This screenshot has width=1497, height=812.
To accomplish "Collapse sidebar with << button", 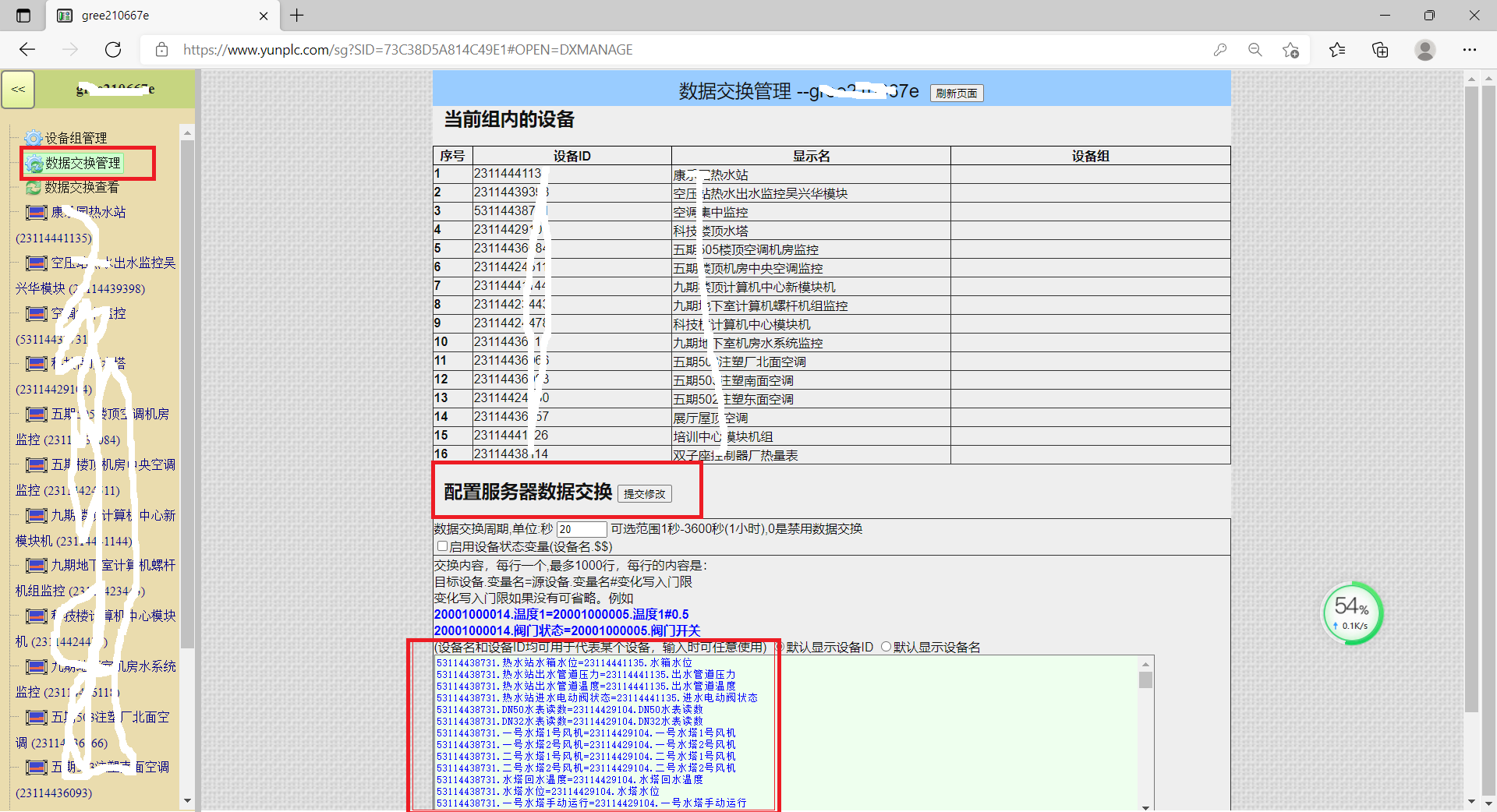I will point(18,90).
